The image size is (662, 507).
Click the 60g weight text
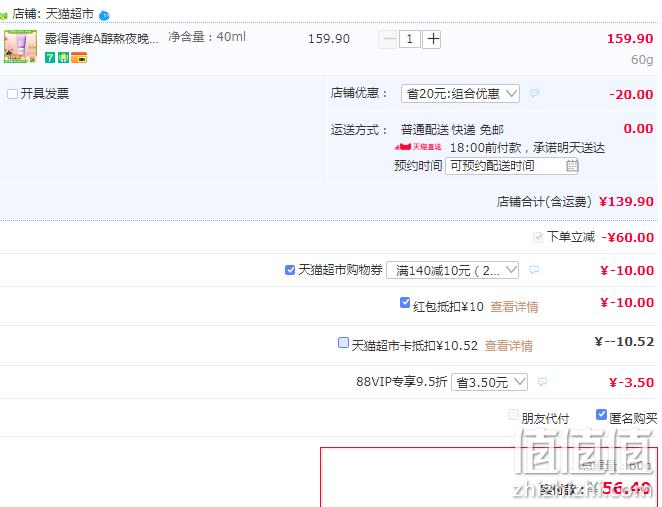click(x=642, y=60)
